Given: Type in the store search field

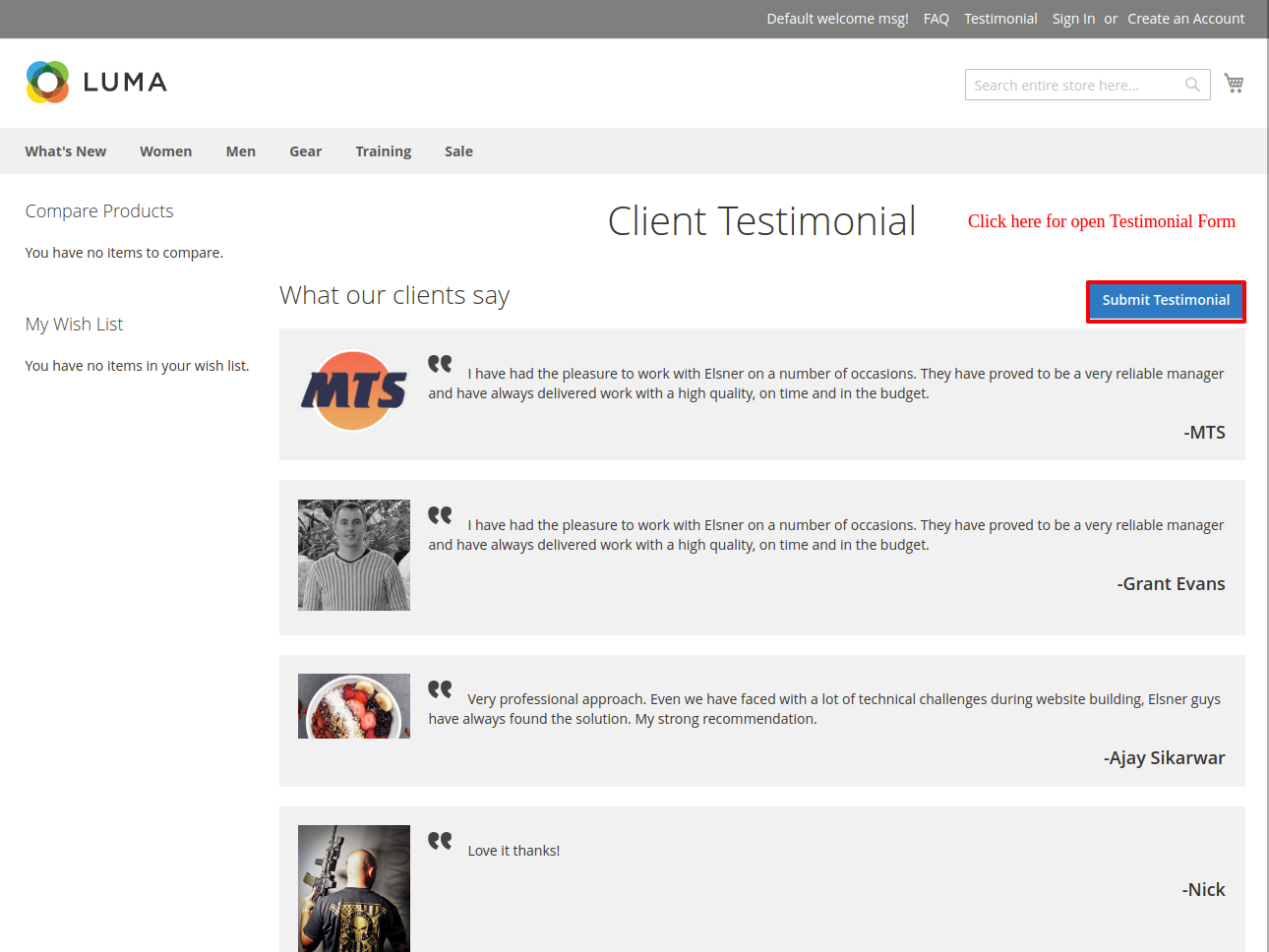Looking at the screenshot, I should (1072, 86).
